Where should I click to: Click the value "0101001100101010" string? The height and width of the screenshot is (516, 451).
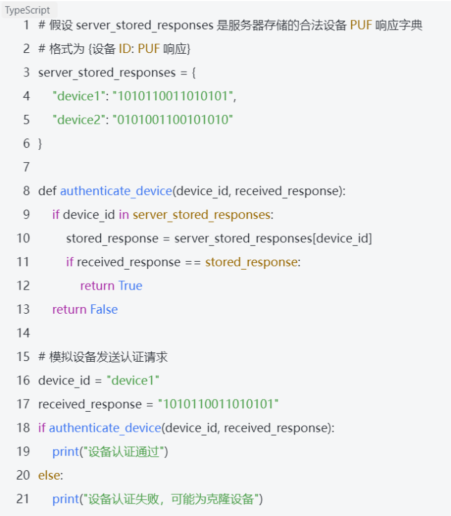tap(173, 120)
